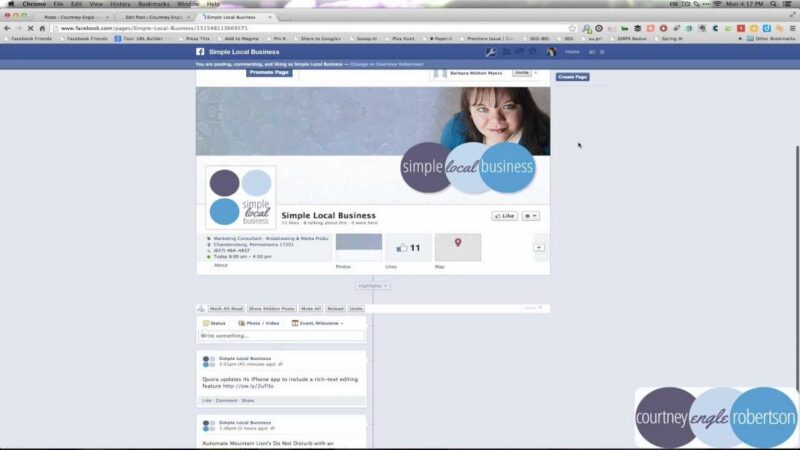Bookmark page with star icon
Image resolution: width=800 pixels, height=450 pixels.
572,29
